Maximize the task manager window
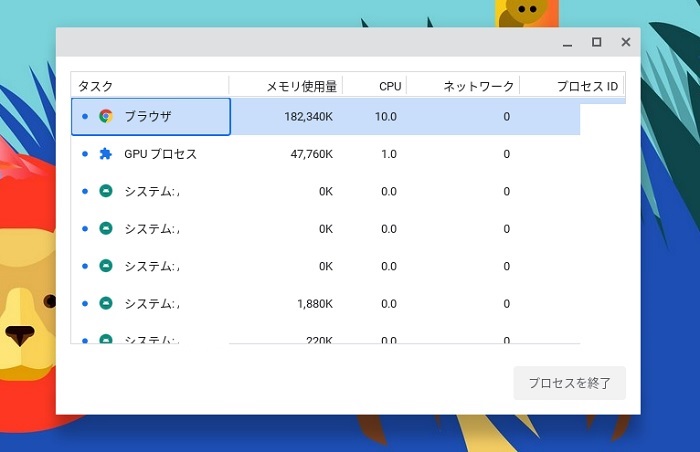700x452 pixels. click(597, 42)
